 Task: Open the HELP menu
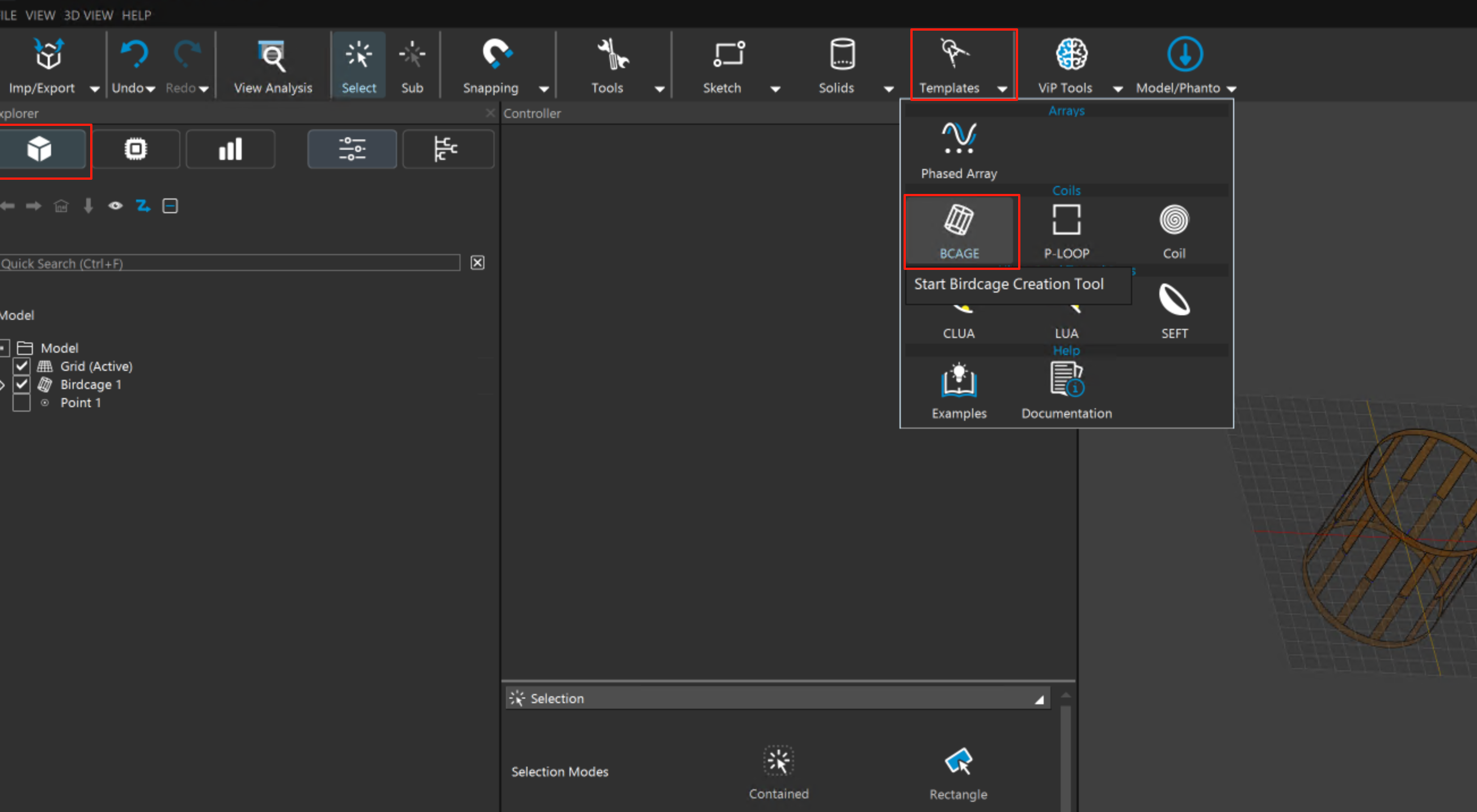136,15
